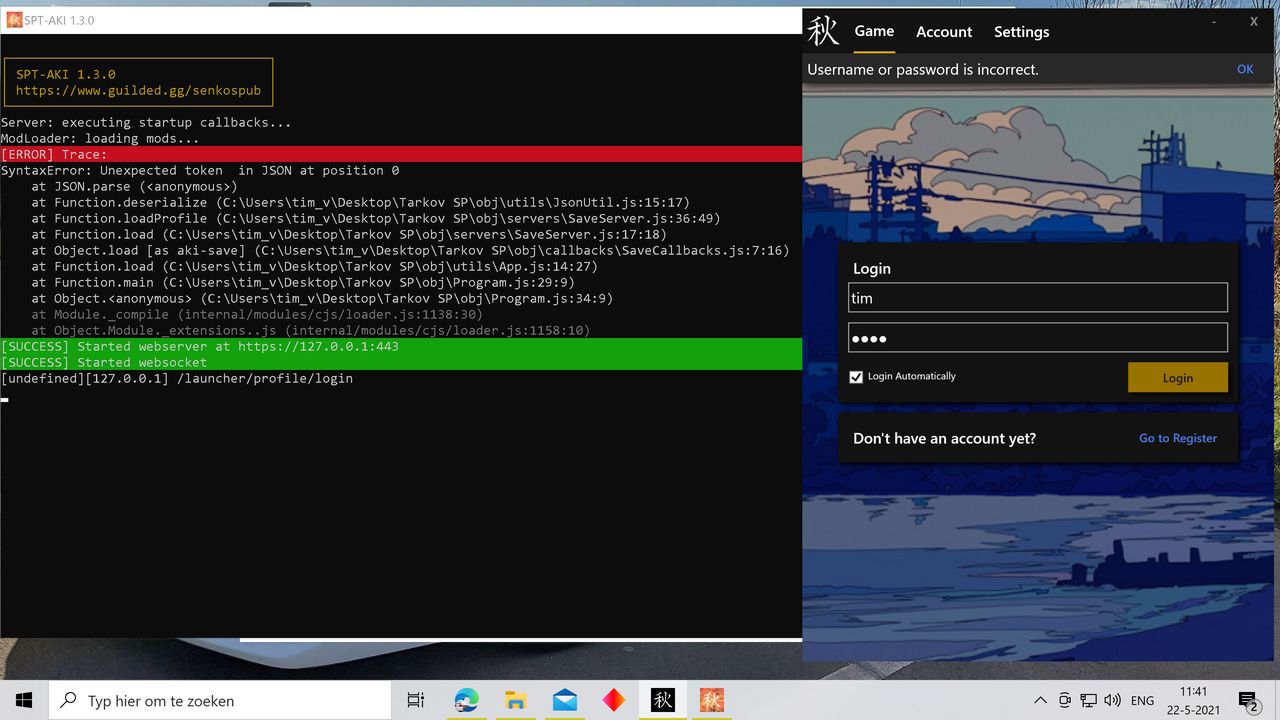Select the black launcher taskbar icon
The height and width of the screenshot is (720, 1280).
pos(663,701)
